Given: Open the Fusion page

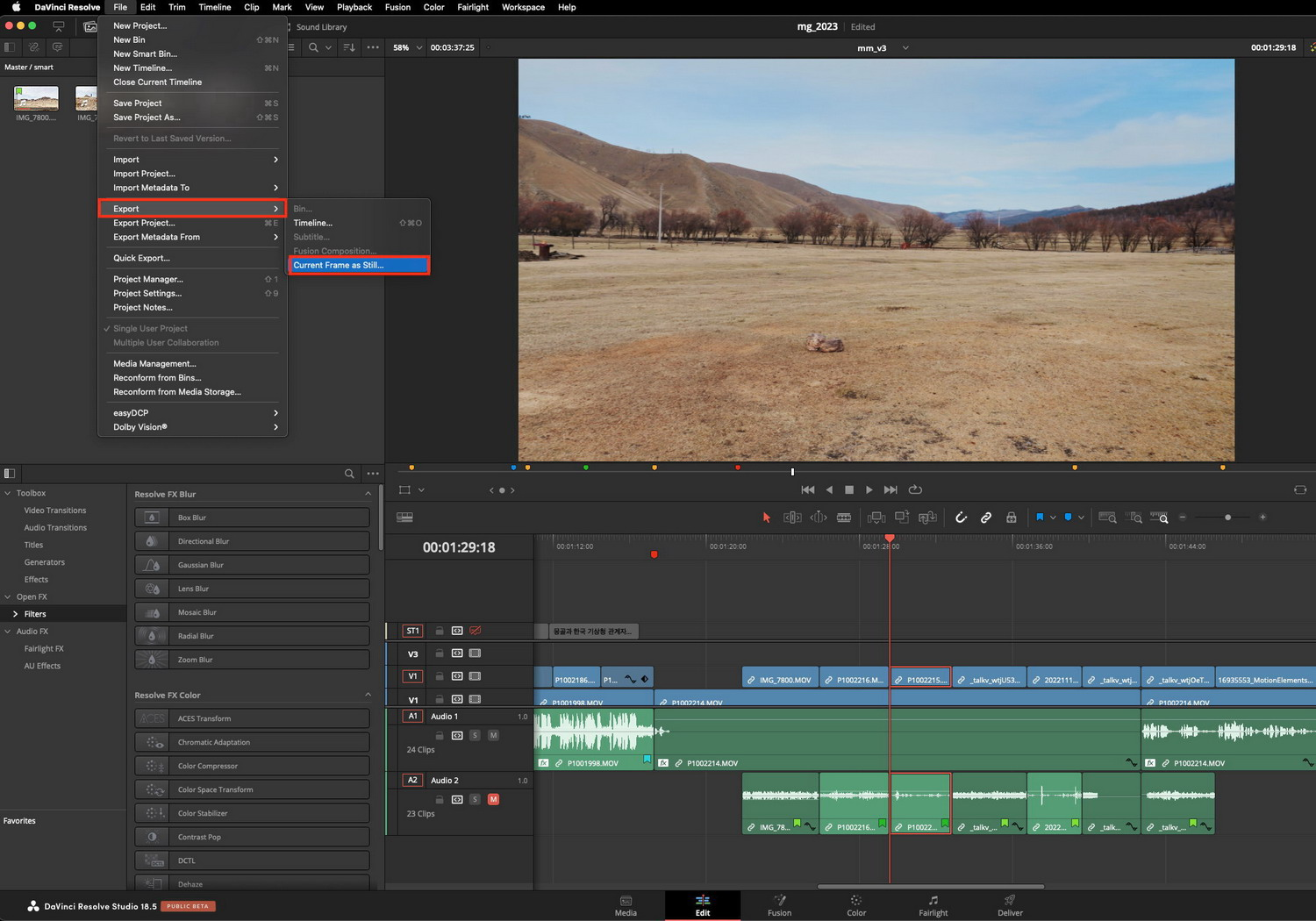Looking at the screenshot, I should 779,906.
